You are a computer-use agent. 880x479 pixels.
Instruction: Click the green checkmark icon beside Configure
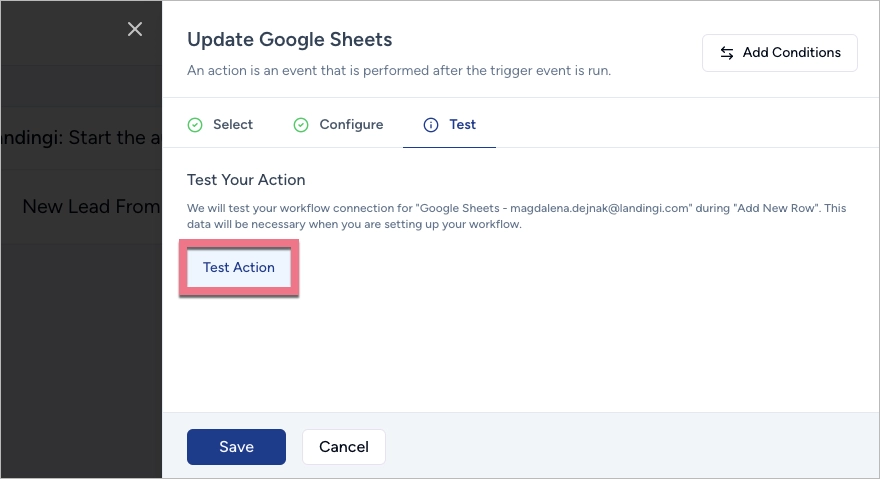pyautogui.click(x=301, y=125)
